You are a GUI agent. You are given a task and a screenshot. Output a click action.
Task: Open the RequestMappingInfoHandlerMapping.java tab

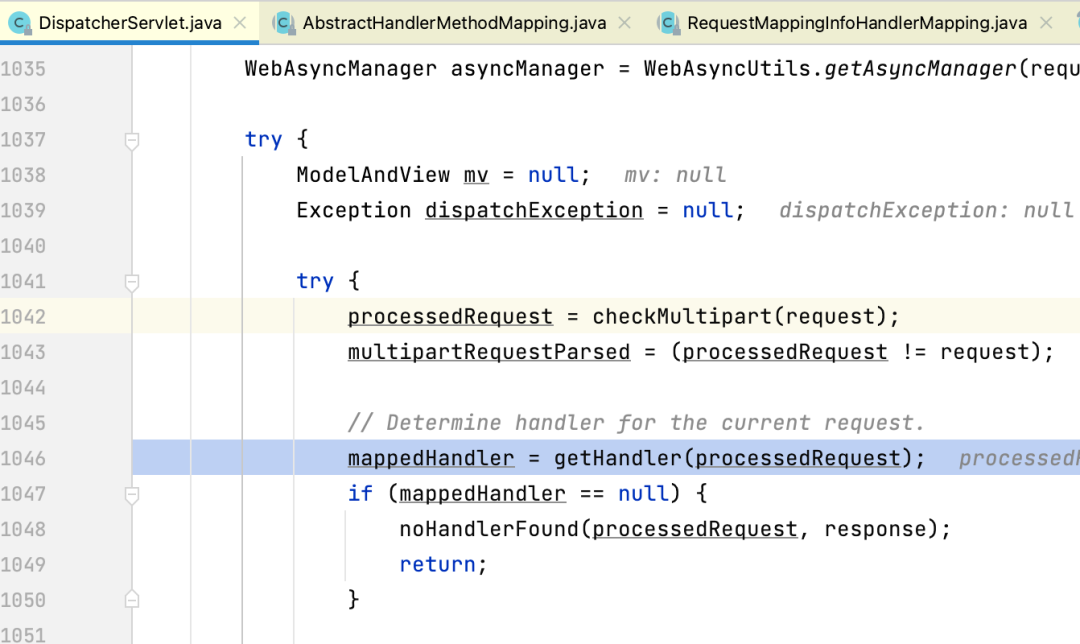coord(856,22)
